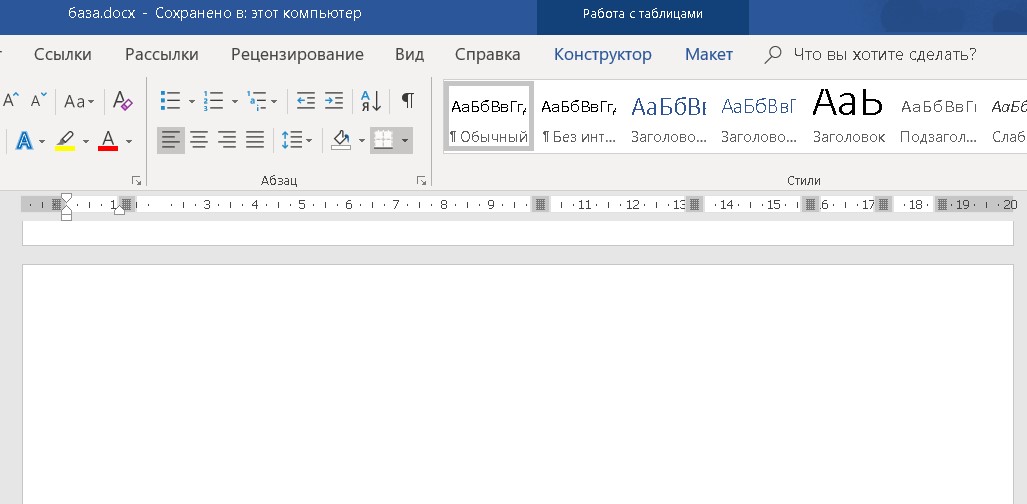Toggle center text alignment
Viewport: 1027px width, 504px height.
(199, 141)
